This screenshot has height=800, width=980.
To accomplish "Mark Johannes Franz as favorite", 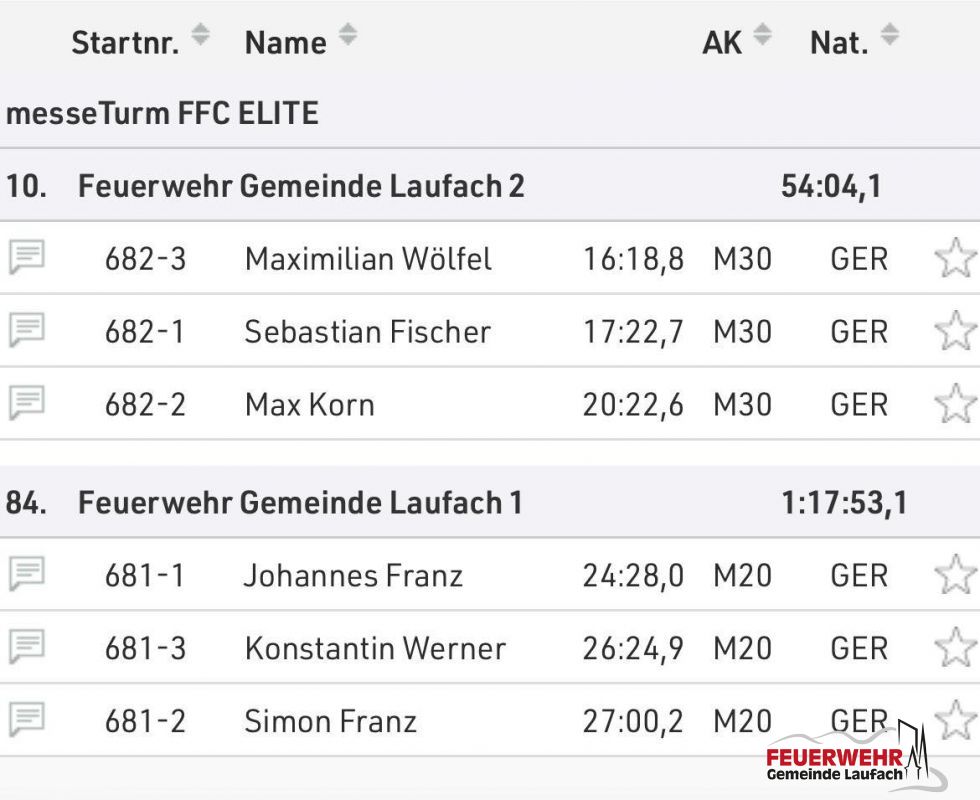I will click(955, 576).
